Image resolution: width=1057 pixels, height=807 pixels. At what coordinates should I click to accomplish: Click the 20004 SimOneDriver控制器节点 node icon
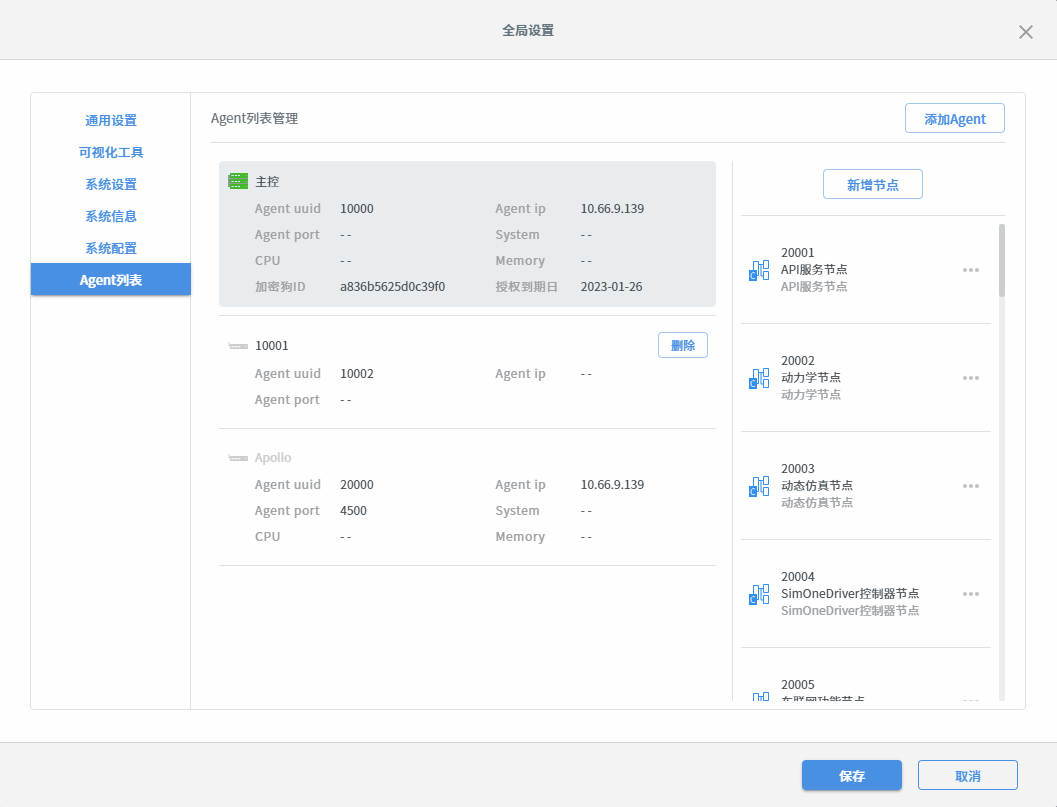[759, 594]
